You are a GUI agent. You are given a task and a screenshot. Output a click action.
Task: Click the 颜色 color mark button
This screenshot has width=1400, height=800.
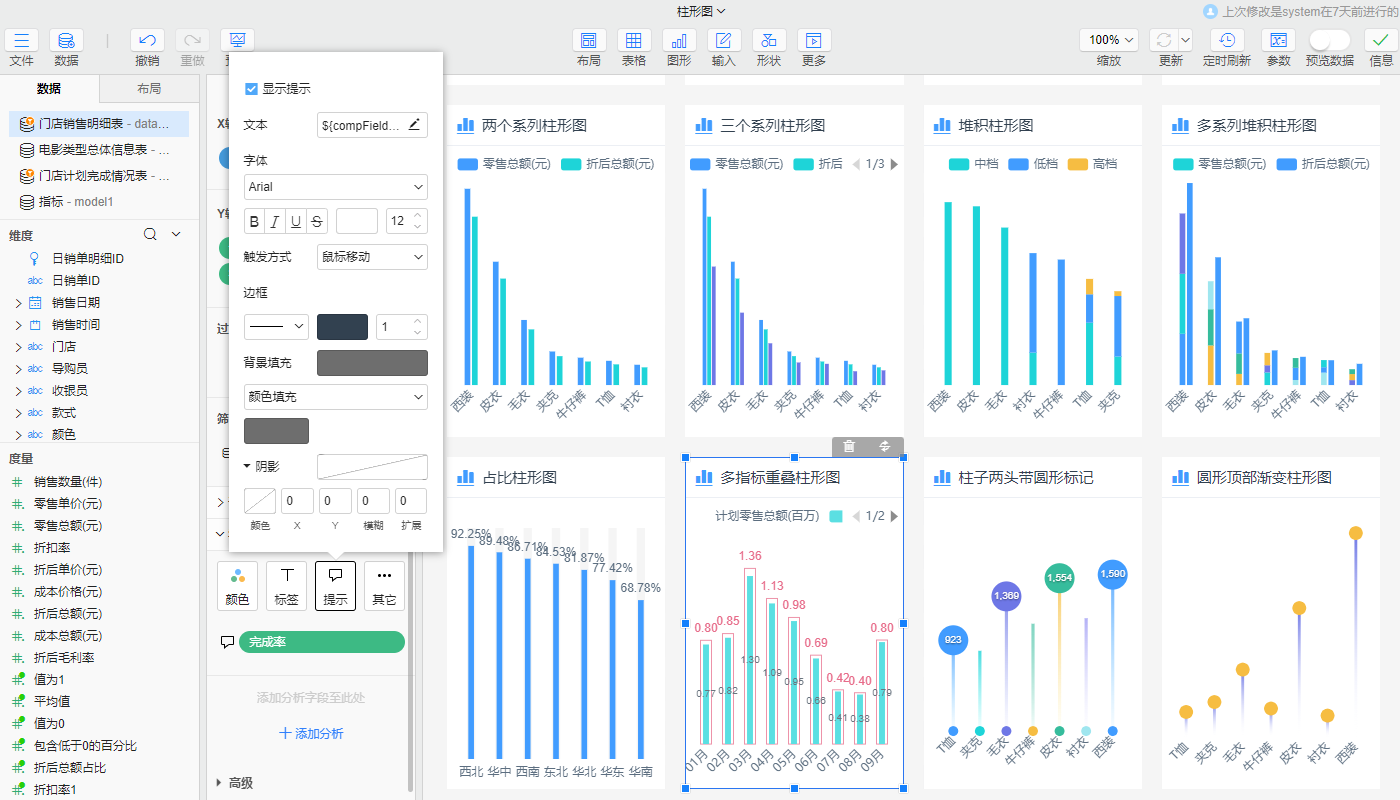click(x=237, y=585)
